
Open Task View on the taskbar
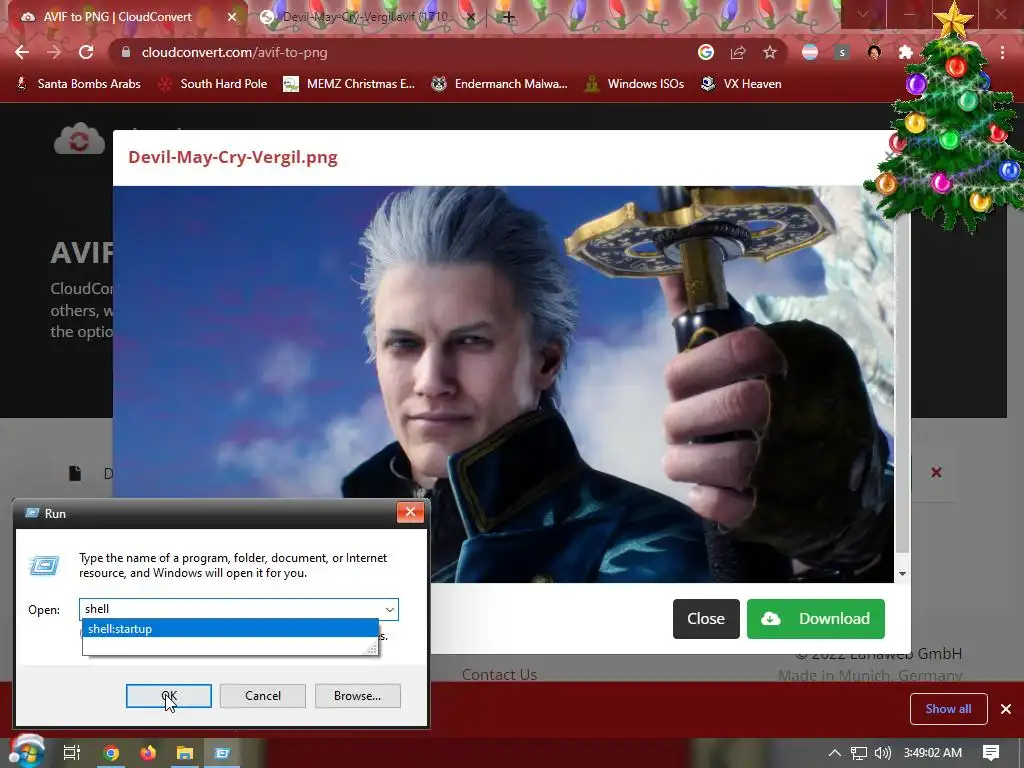click(71, 753)
